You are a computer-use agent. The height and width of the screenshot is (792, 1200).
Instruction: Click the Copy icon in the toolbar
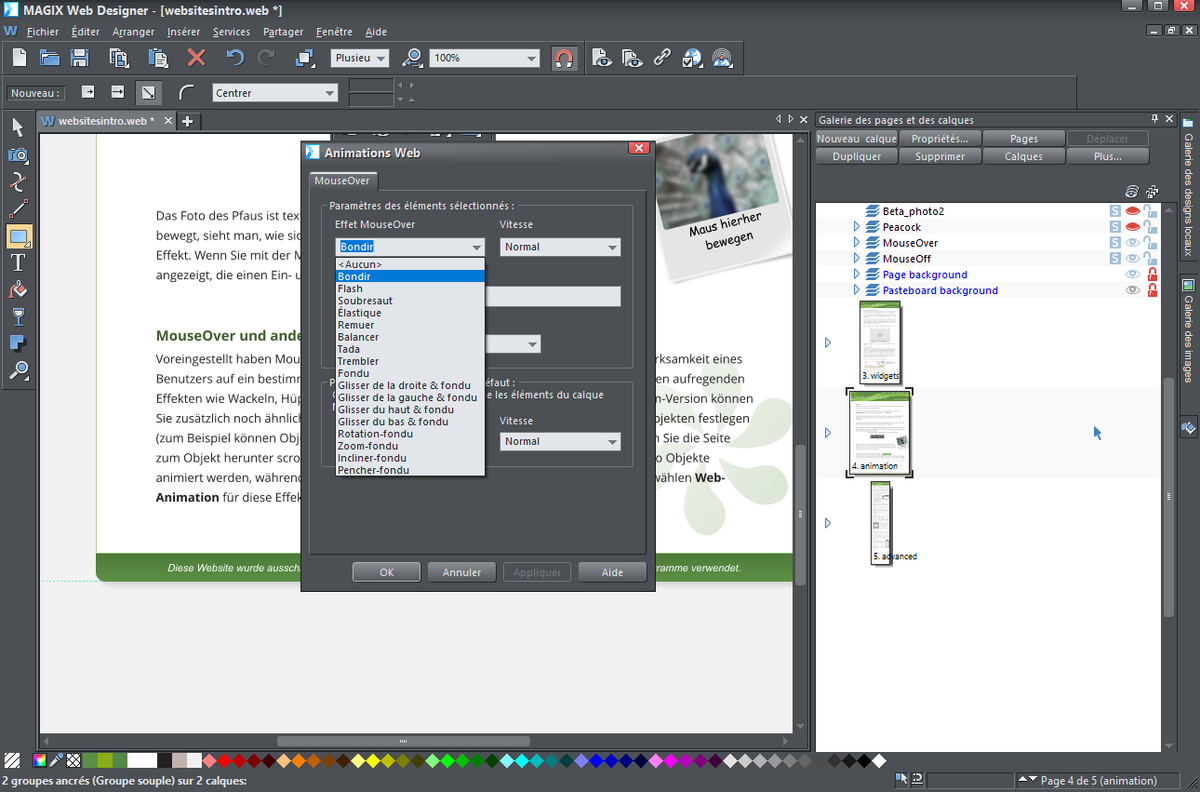pos(119,58)
